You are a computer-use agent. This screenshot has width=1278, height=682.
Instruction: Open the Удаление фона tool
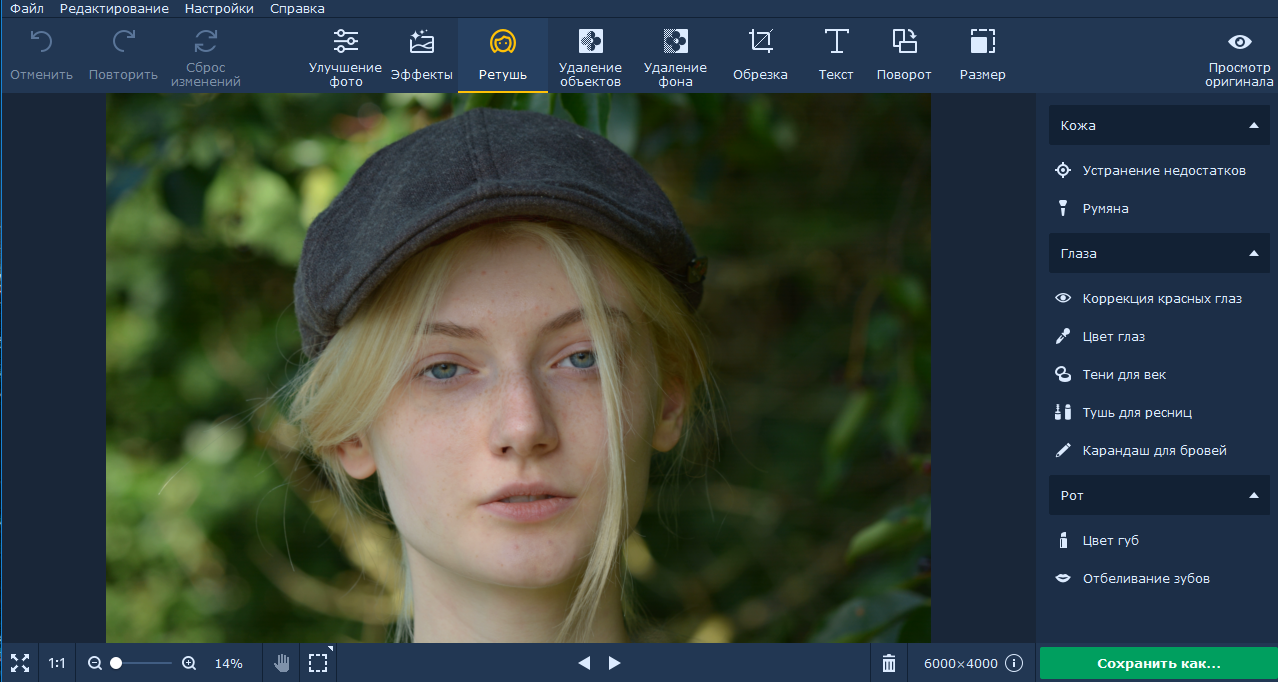pos(675,56)
